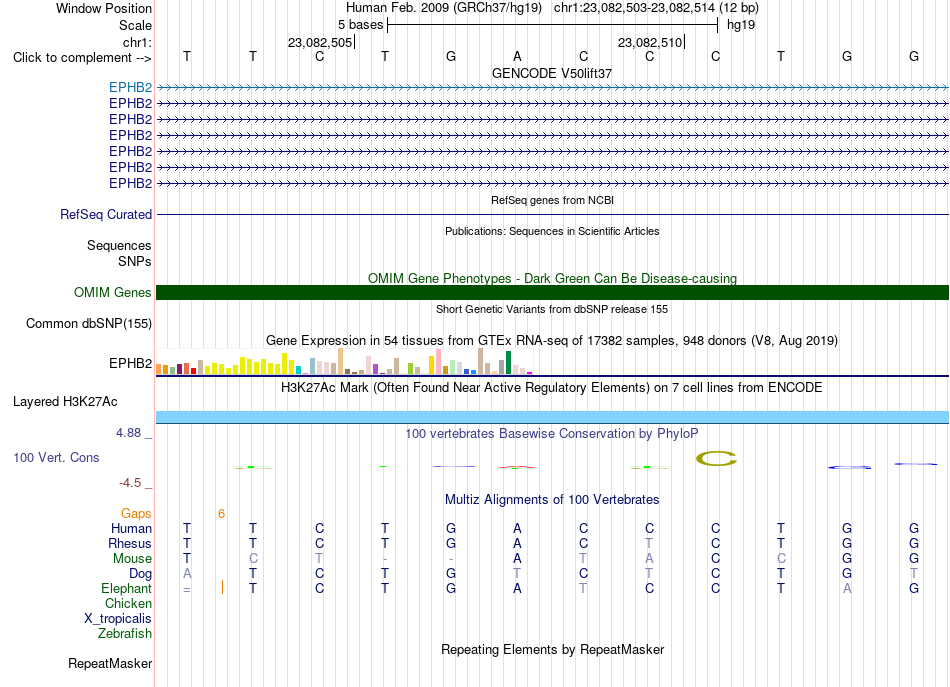Click the Common dbSNP(155) track label
Viewport: 950px width, 687px height.
[x=89, y=324]
